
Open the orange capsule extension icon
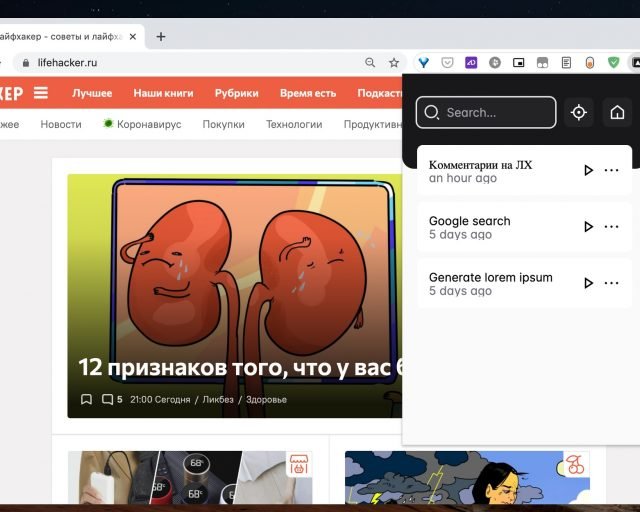point(590,62)
